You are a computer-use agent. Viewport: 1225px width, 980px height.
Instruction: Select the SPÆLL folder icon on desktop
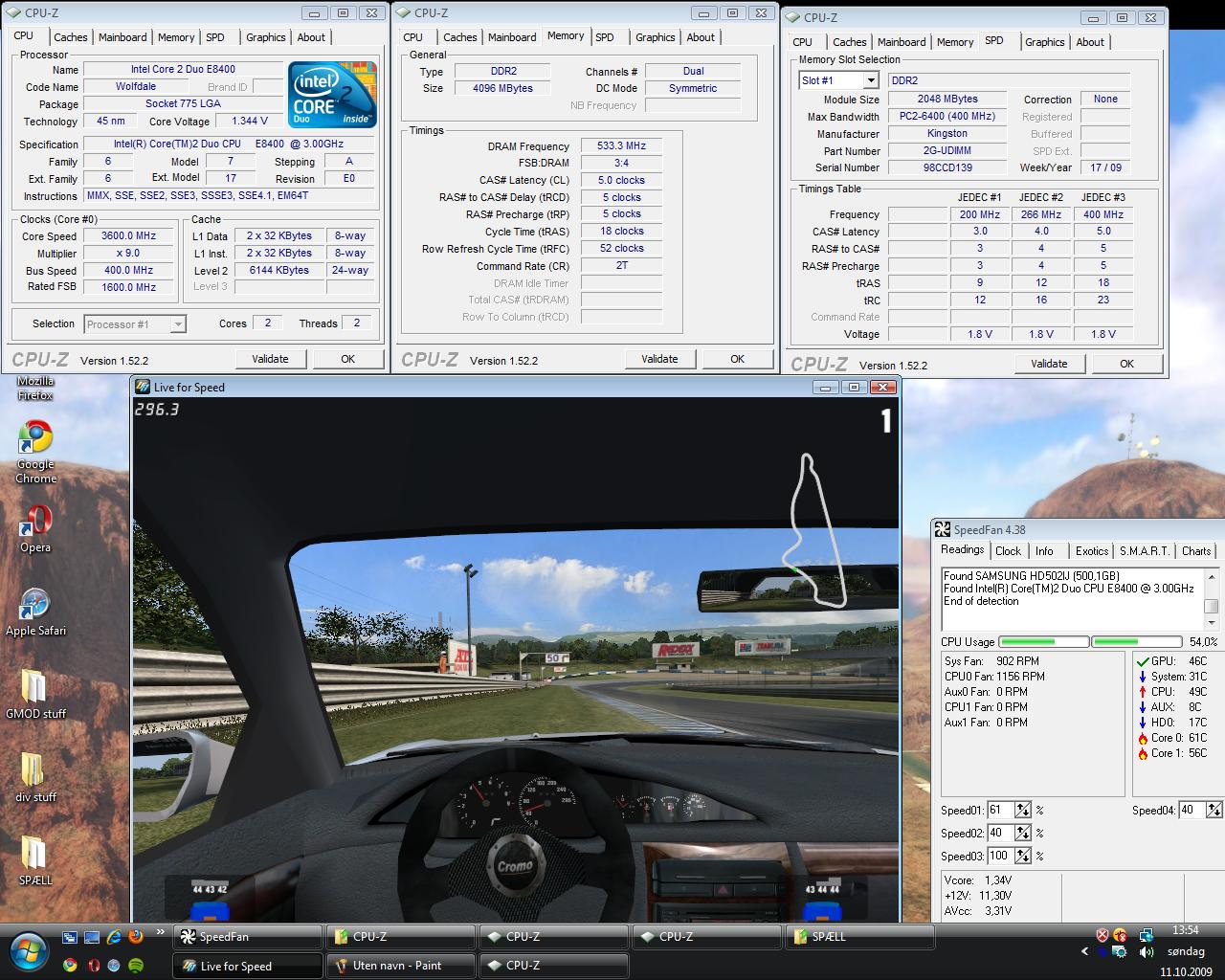point(35,859)
